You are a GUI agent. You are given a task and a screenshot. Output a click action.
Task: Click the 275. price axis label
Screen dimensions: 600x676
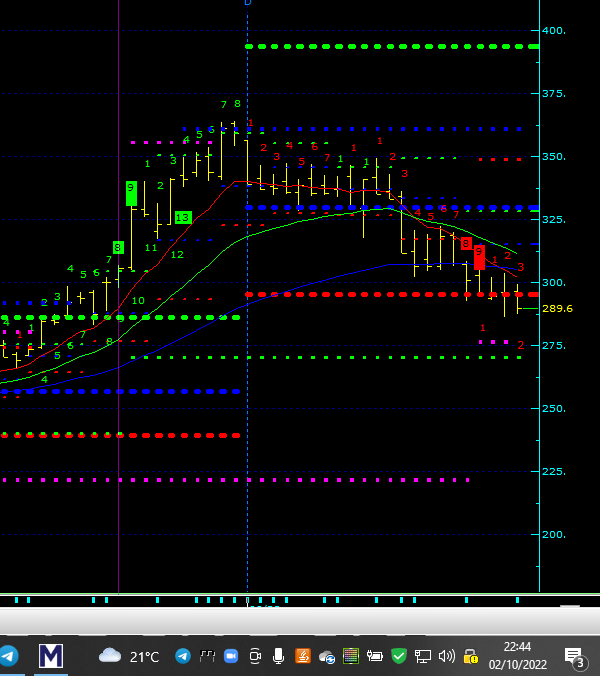554,345
